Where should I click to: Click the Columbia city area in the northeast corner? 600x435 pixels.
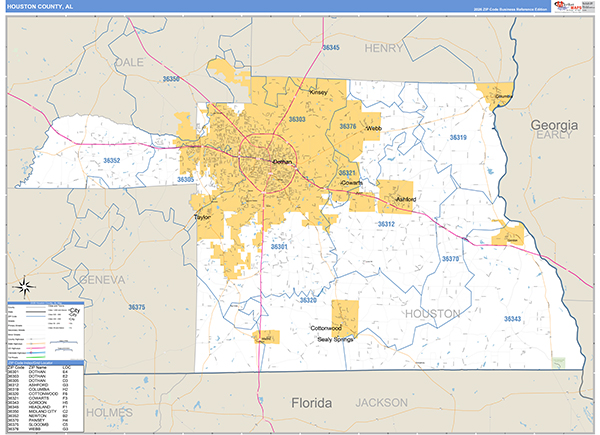click(495, 96)
